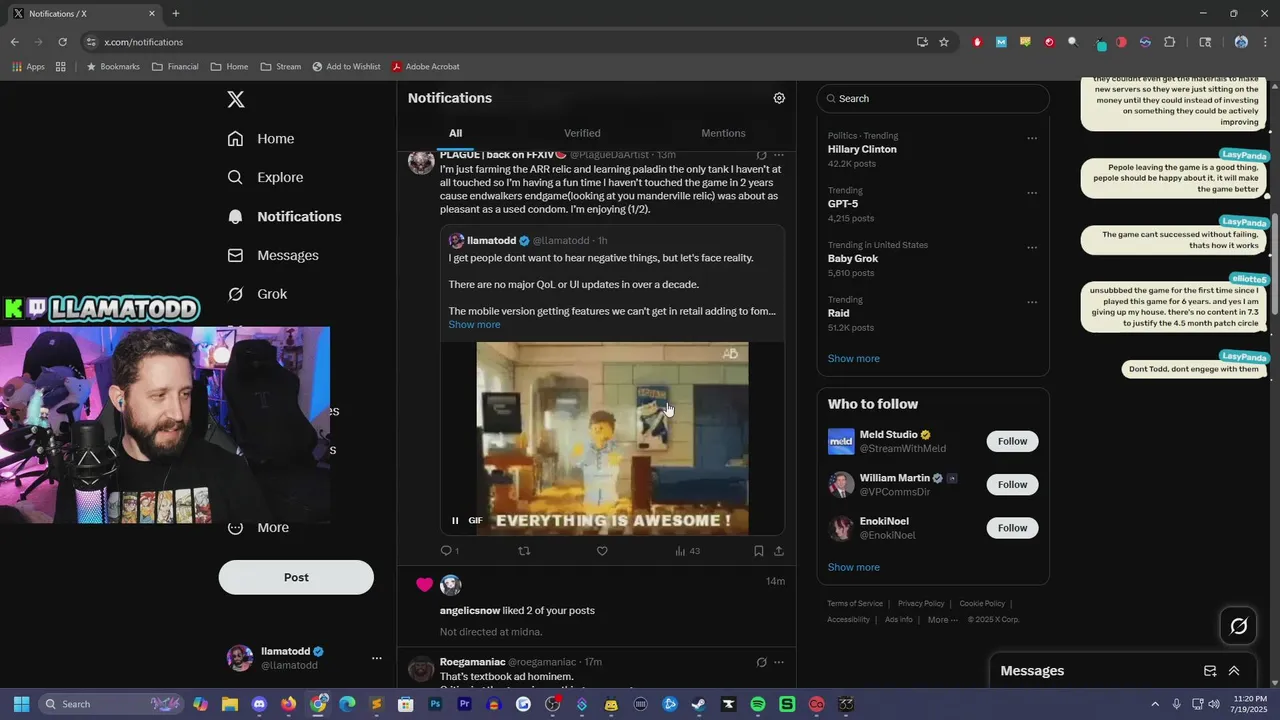Follow Meld Studio

tap(1012, 441)
